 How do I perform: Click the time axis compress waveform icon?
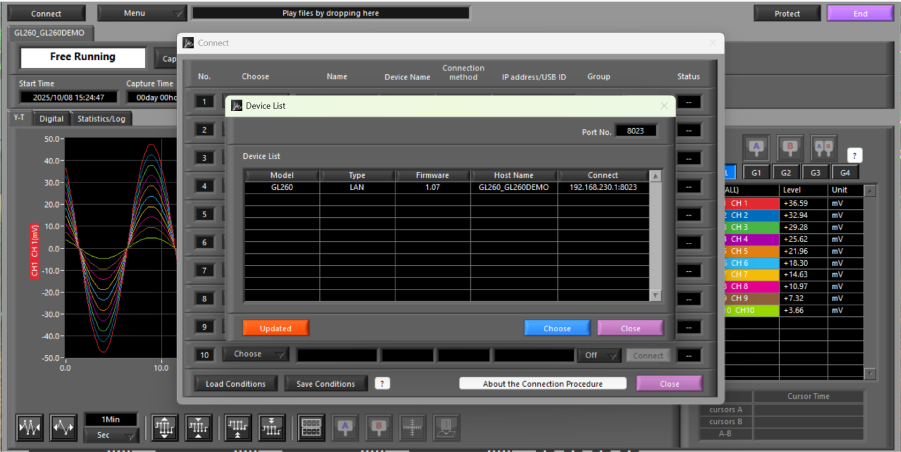(x=30, y=428)
